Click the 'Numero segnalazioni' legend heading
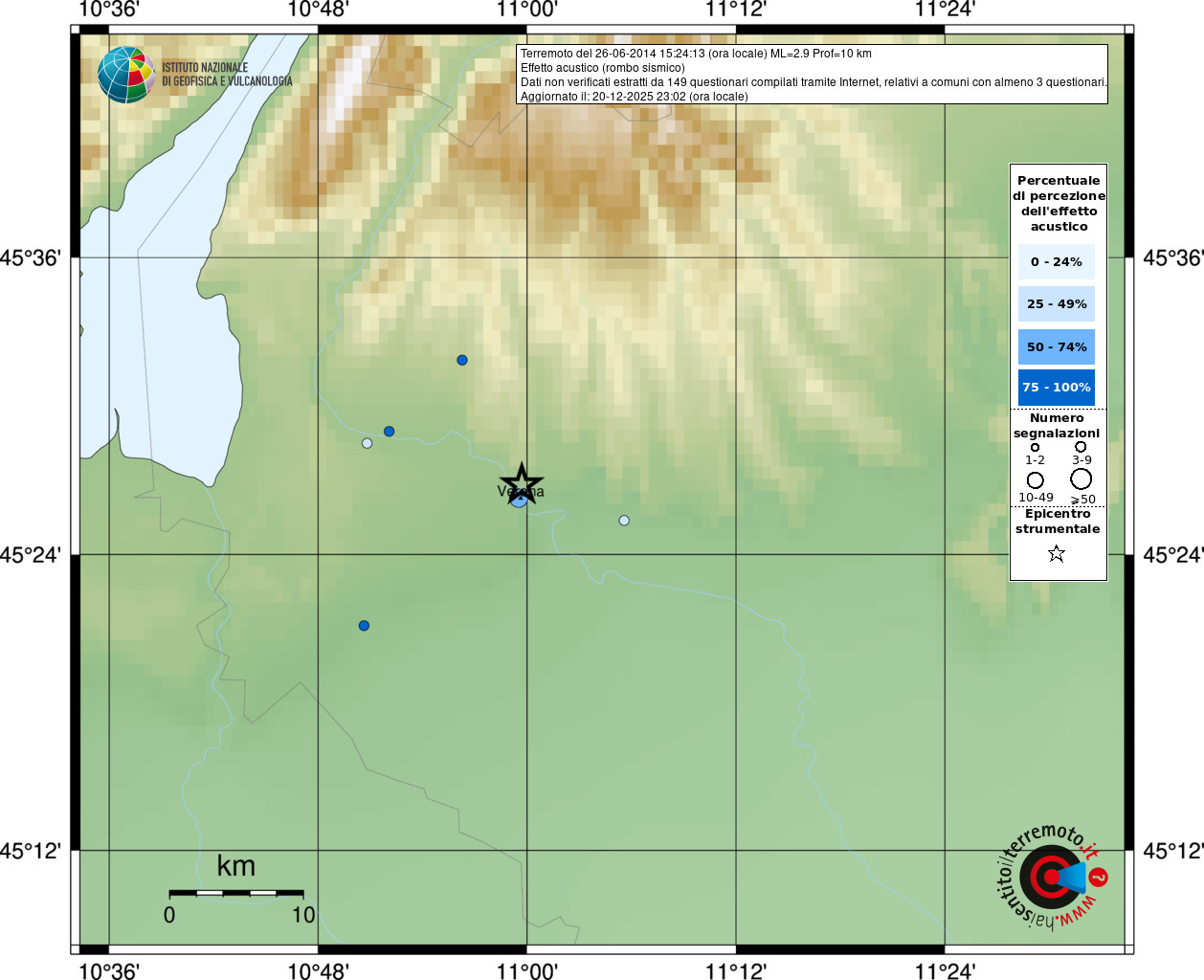Viewport: 1204px width, 980px height. point(1057,426)
